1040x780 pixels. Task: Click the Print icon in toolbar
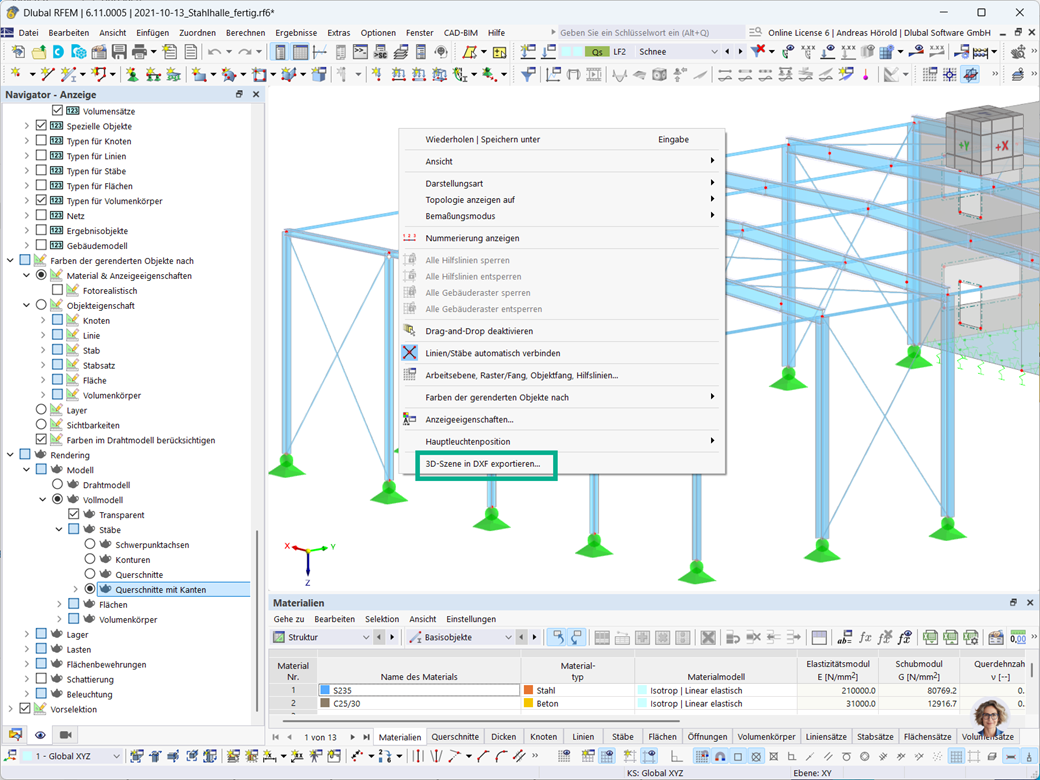pyautogui.click(x=139, y=52)
